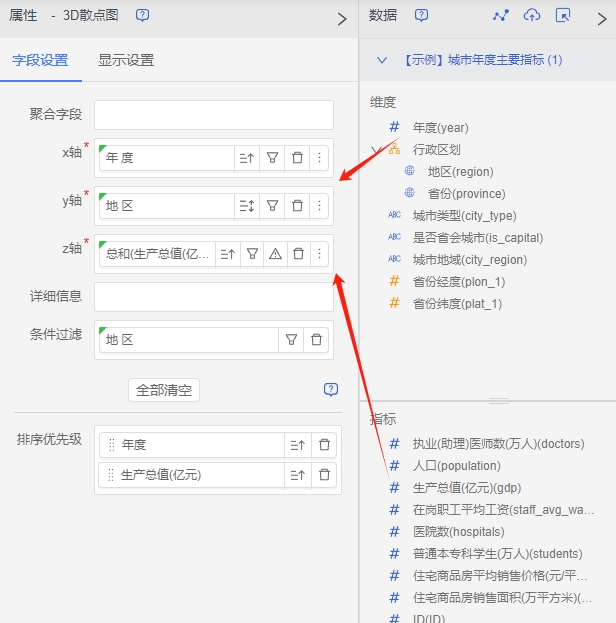Open the more options menu on x轴
This screenshot has width=616, height=623.
click(x=319, y=157)
